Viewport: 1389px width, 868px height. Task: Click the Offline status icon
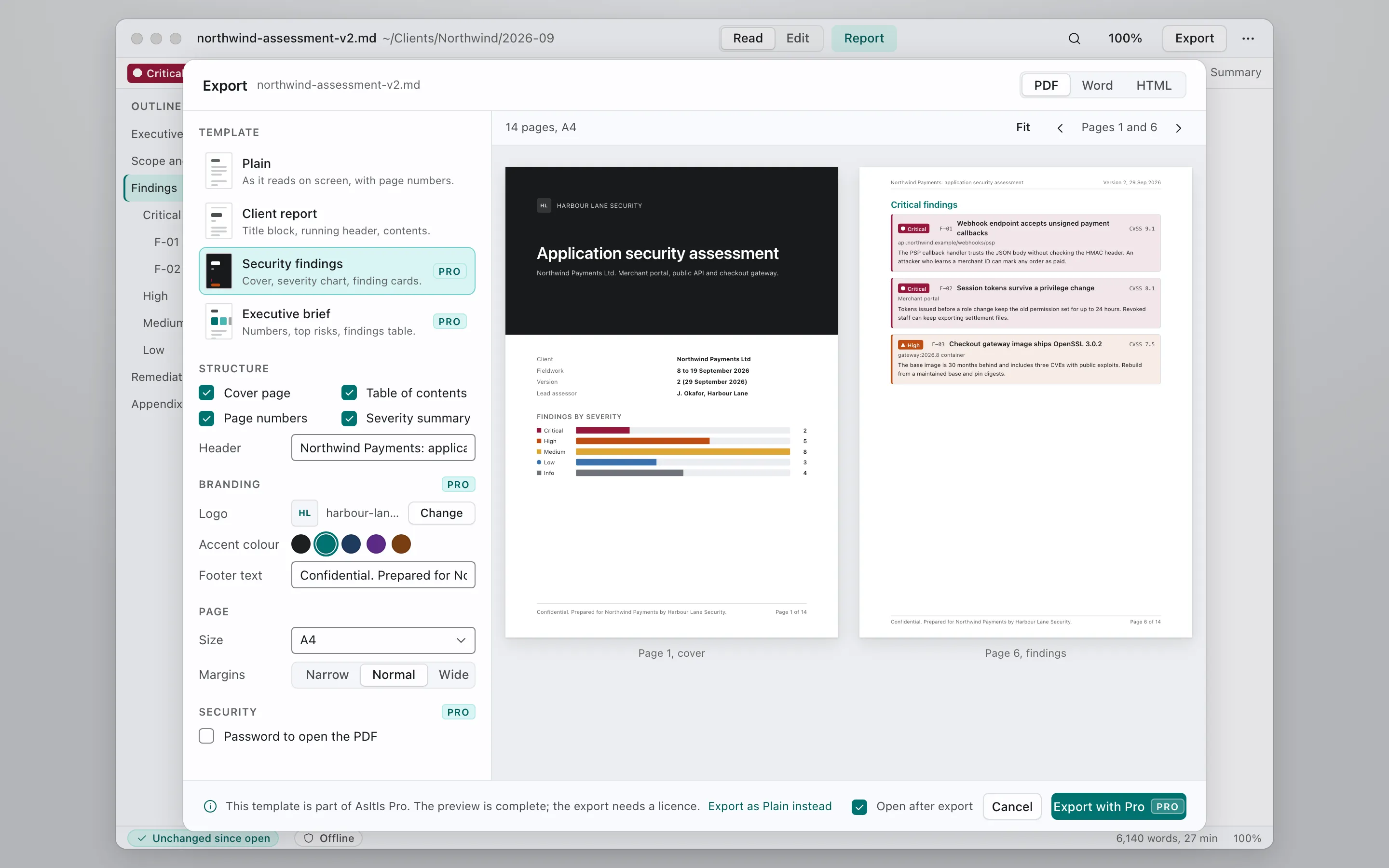[x=309, y=838]
